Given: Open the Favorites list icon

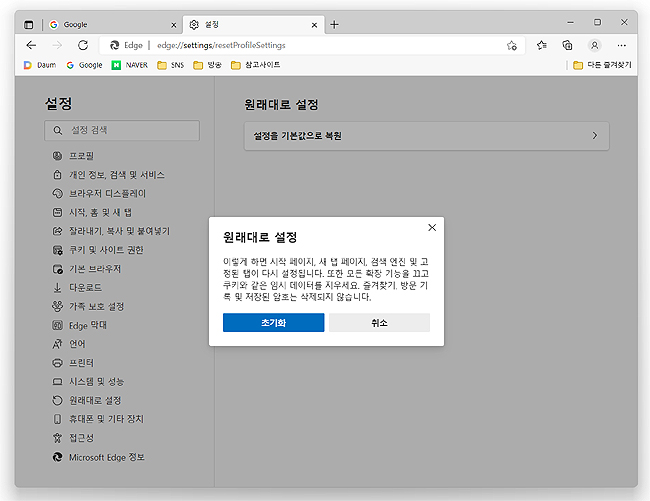Looking at the screenshot, I should pyautogui.click(x=541, y=45).
